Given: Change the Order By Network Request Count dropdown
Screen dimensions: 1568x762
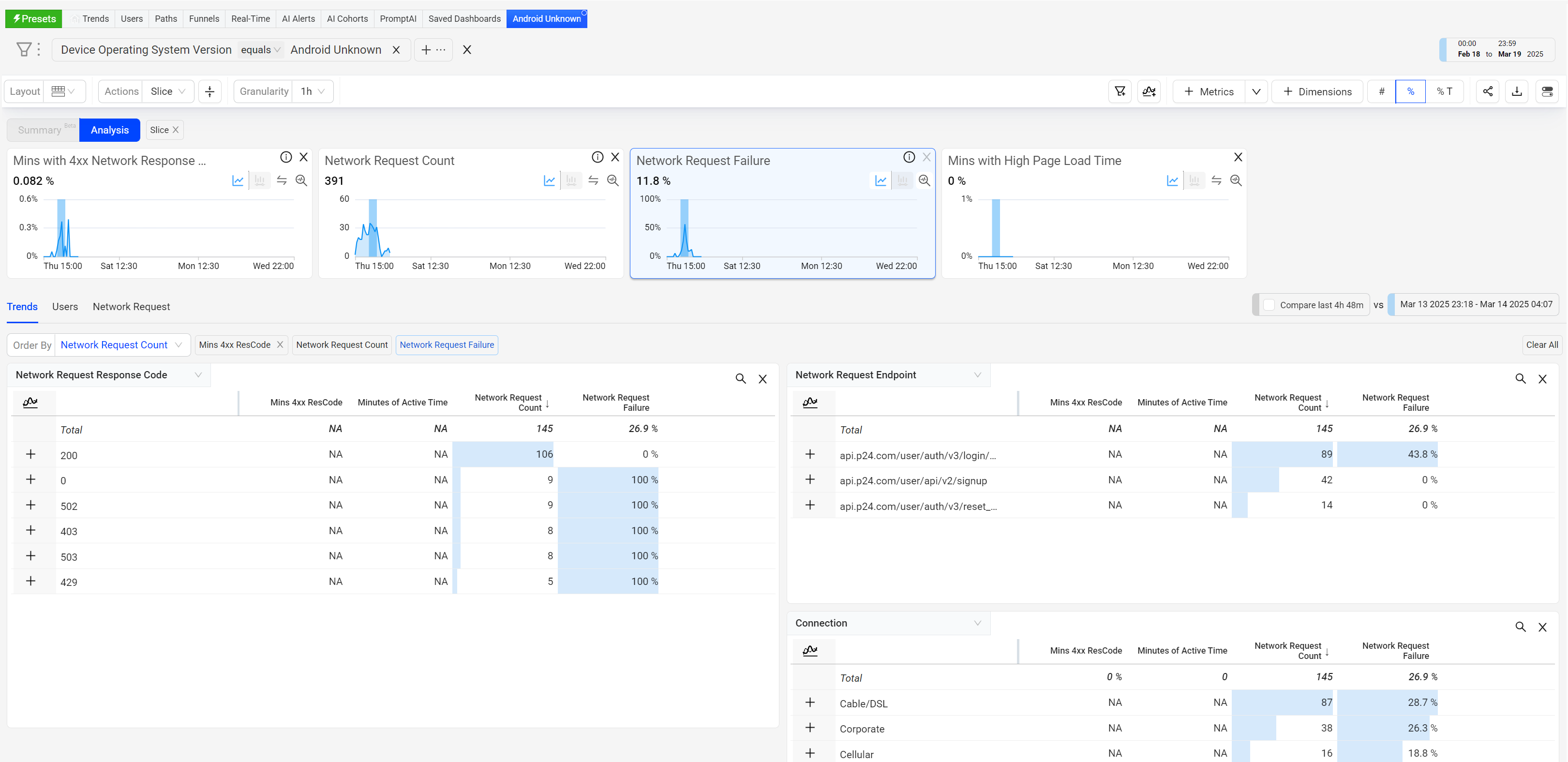Looking at the screenshot, I should click(x=122, y=345).
